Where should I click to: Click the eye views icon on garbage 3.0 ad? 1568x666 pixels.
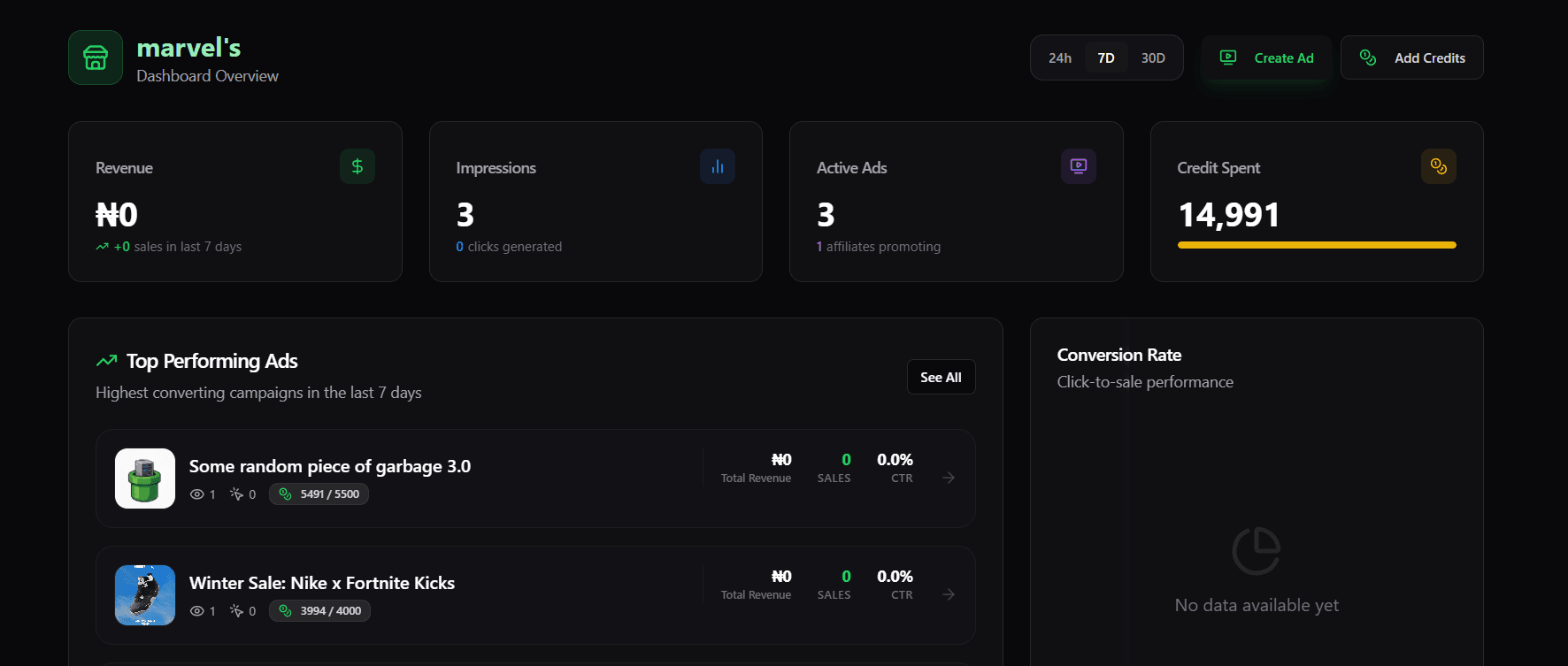tap(197, 494)
